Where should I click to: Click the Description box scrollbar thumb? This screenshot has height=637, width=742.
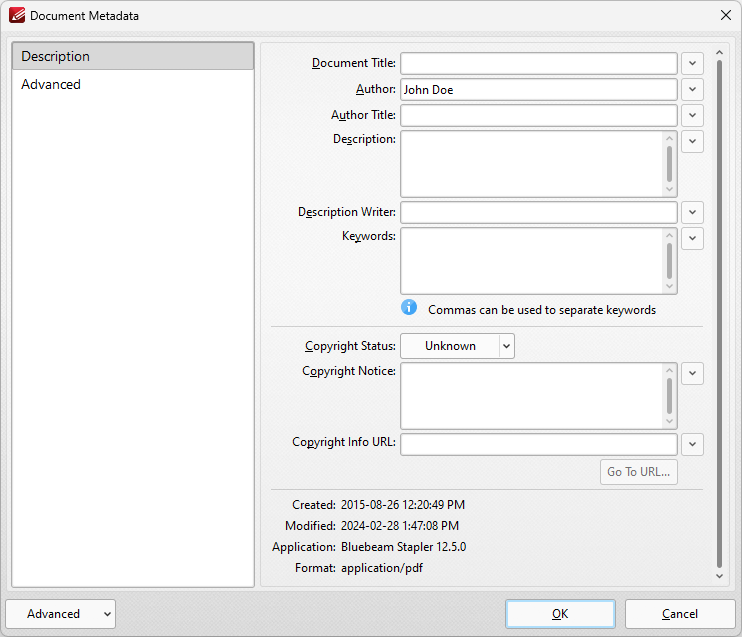[669, 164]
